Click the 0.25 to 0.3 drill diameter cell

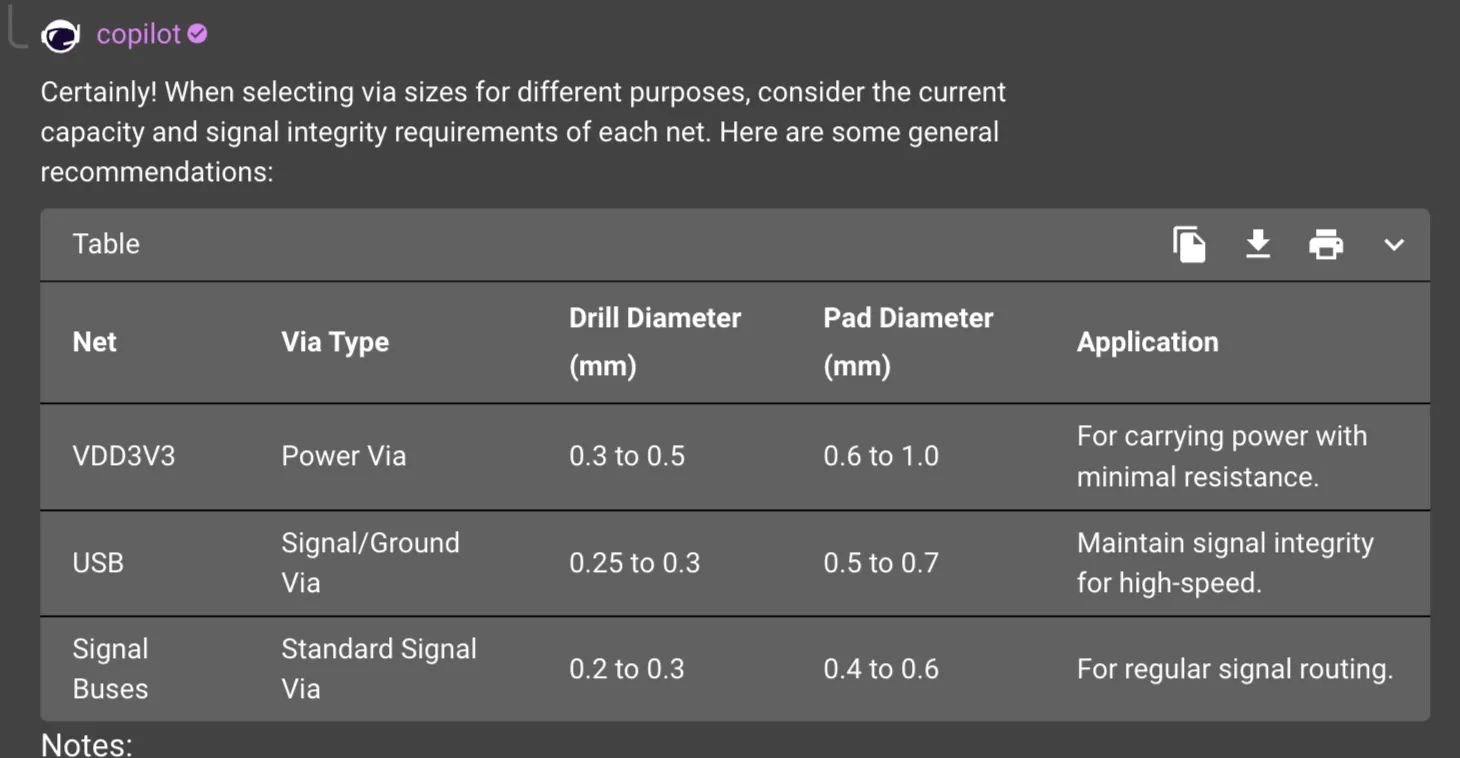pyautogui.click(x=634, y=563)
